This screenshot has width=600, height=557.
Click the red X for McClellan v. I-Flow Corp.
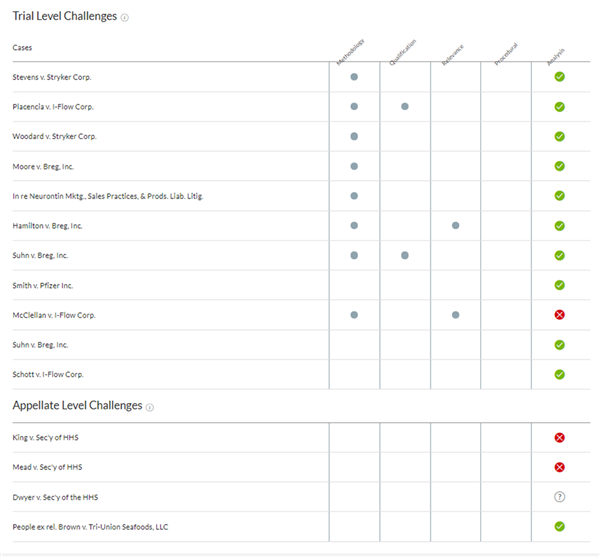[x=559, y=315]
